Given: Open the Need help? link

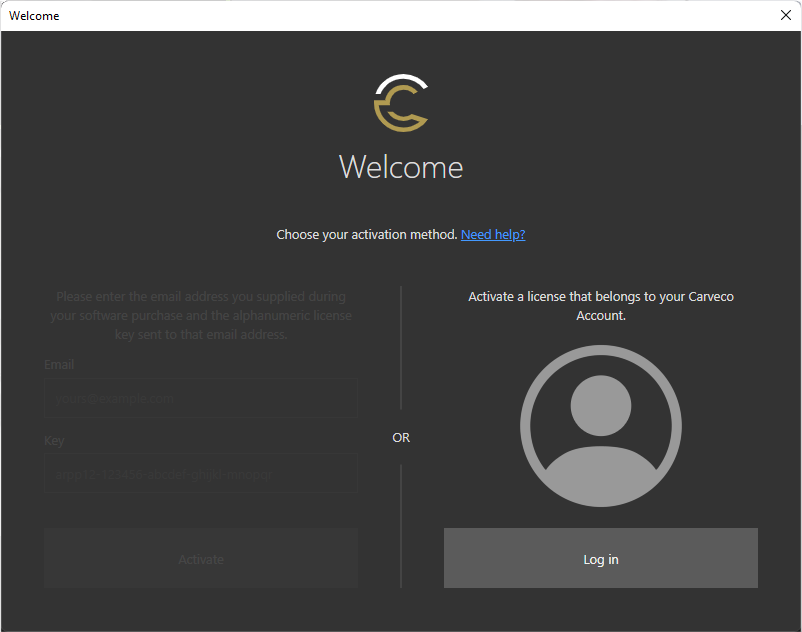Looking at the screenshot, I should [x=493, y=235].
